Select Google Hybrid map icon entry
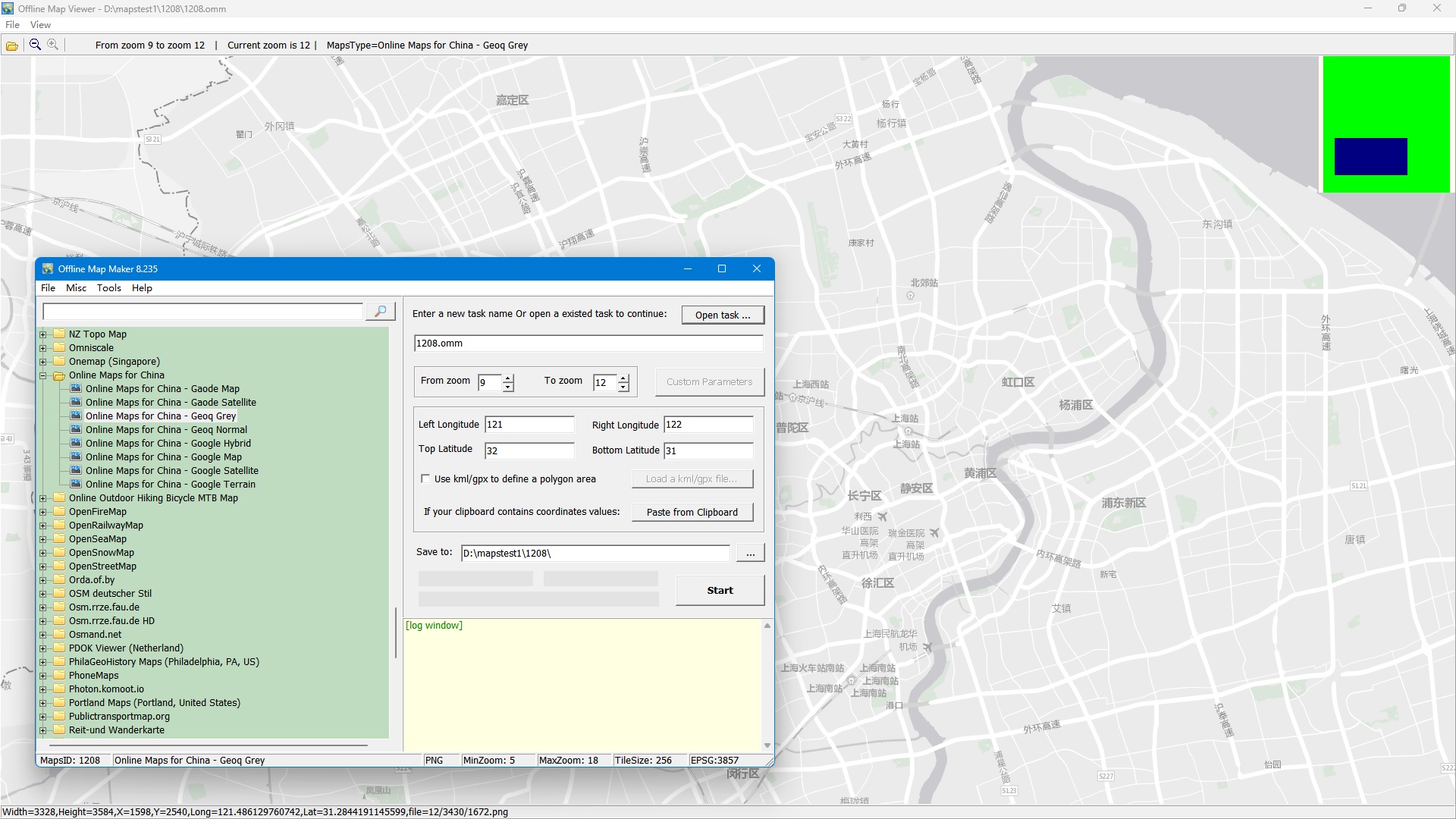The width and height of the screenshot is (1456, 819). tap(76, 443)
